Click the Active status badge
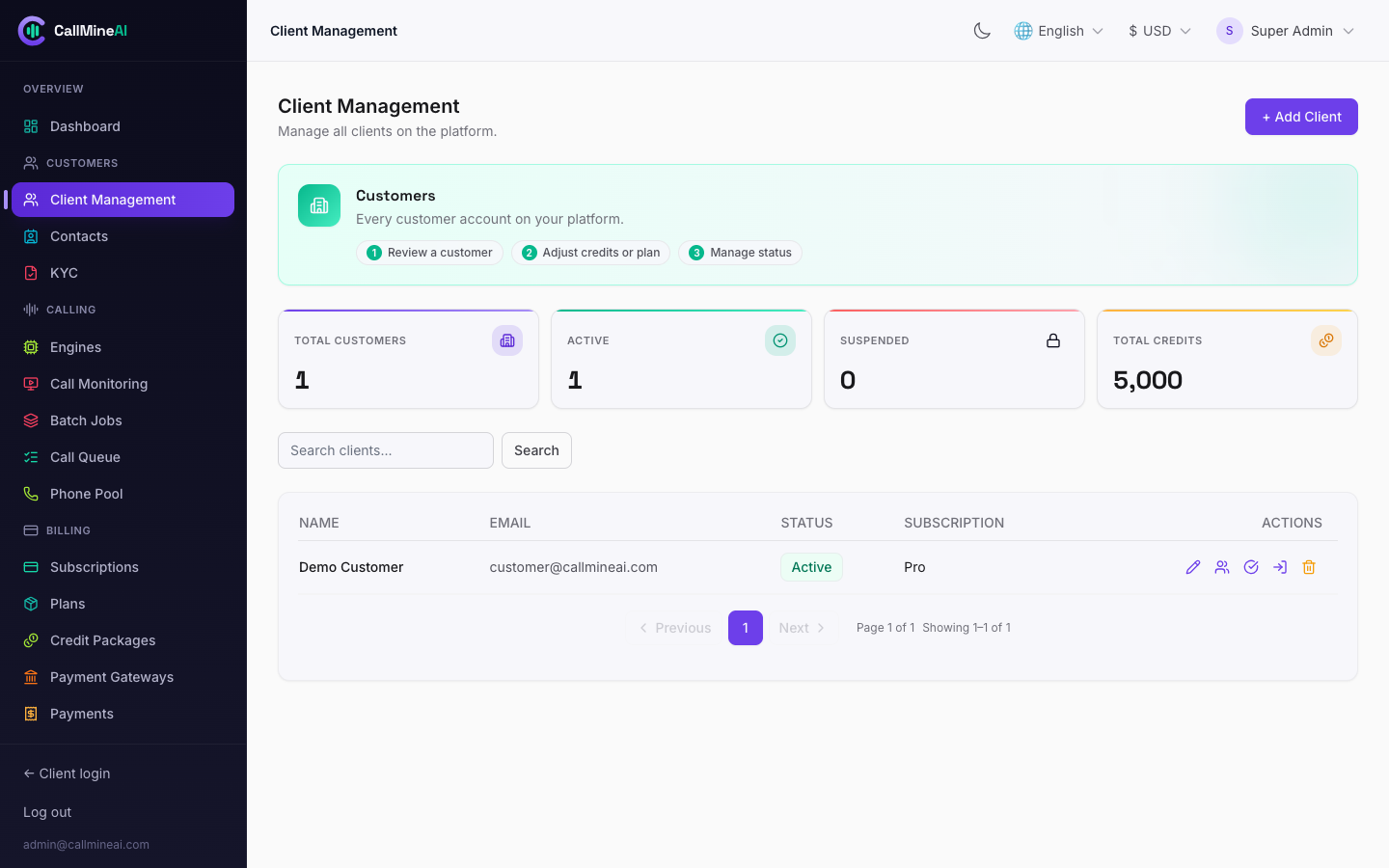The image size is (1389, 868). pyautogui.click(x=811, y=567)
